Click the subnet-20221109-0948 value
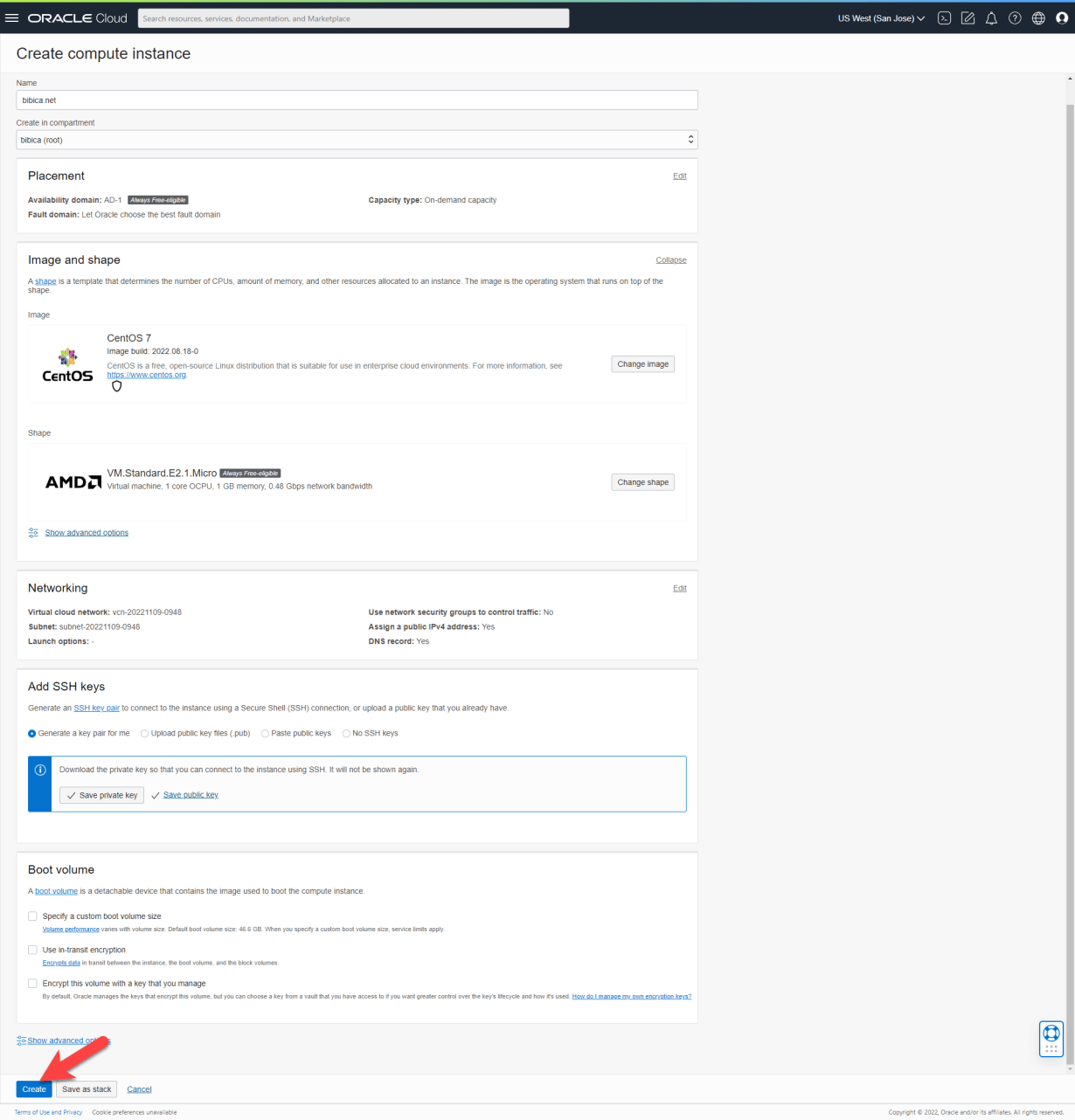This screenshot has width=1075, height=1120. 100,627
